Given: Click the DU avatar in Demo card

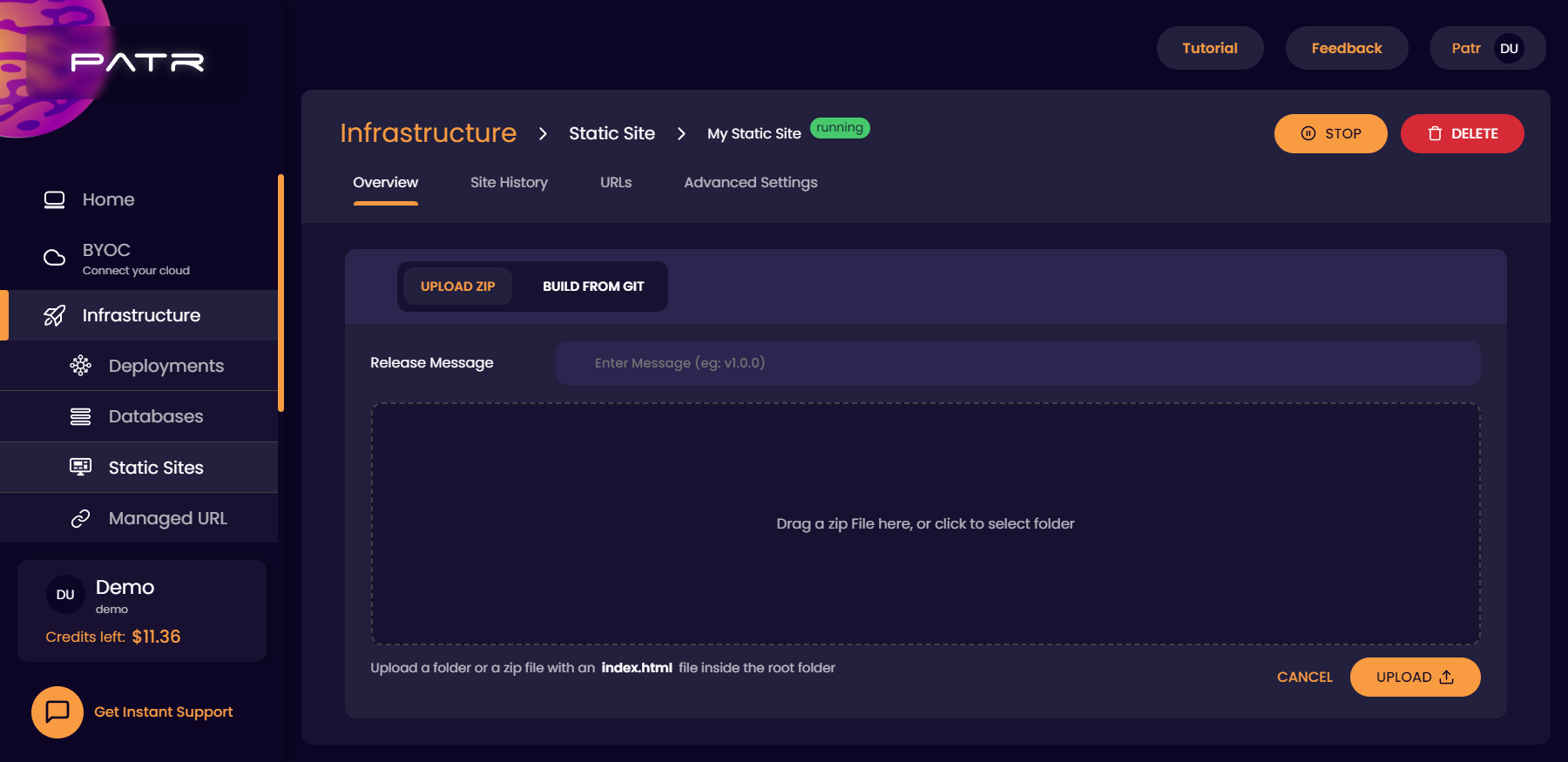Looking at the screenshot, I should [x=65, y=595].
